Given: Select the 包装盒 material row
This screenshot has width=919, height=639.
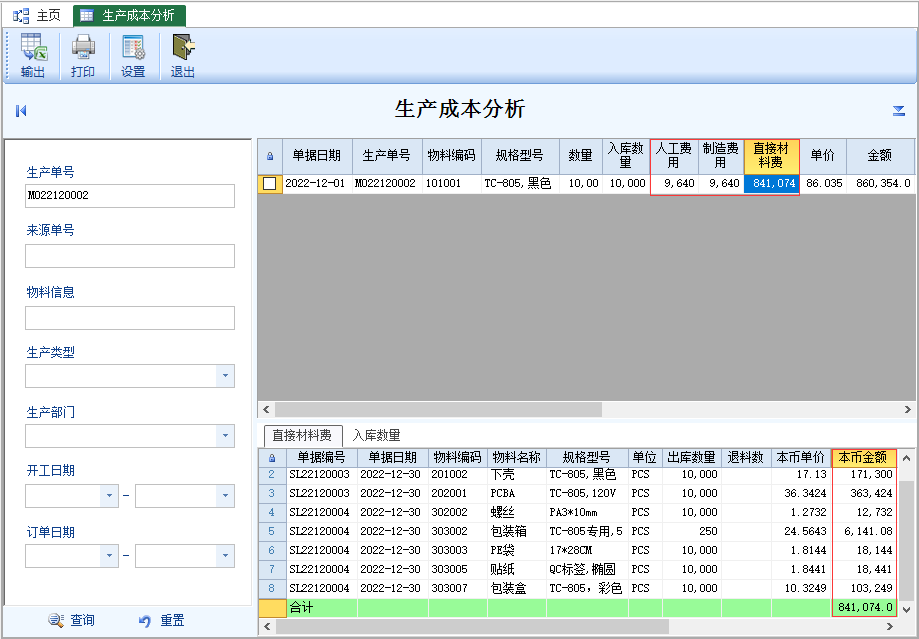Looking at the screenshot, I should pyautogui.click(x=578, y=588).
